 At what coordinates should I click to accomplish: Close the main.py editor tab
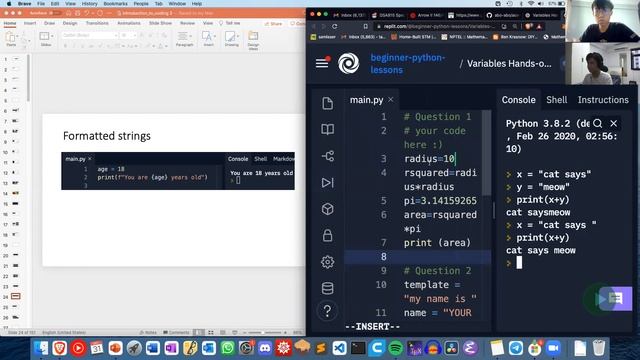click(391, 100)
